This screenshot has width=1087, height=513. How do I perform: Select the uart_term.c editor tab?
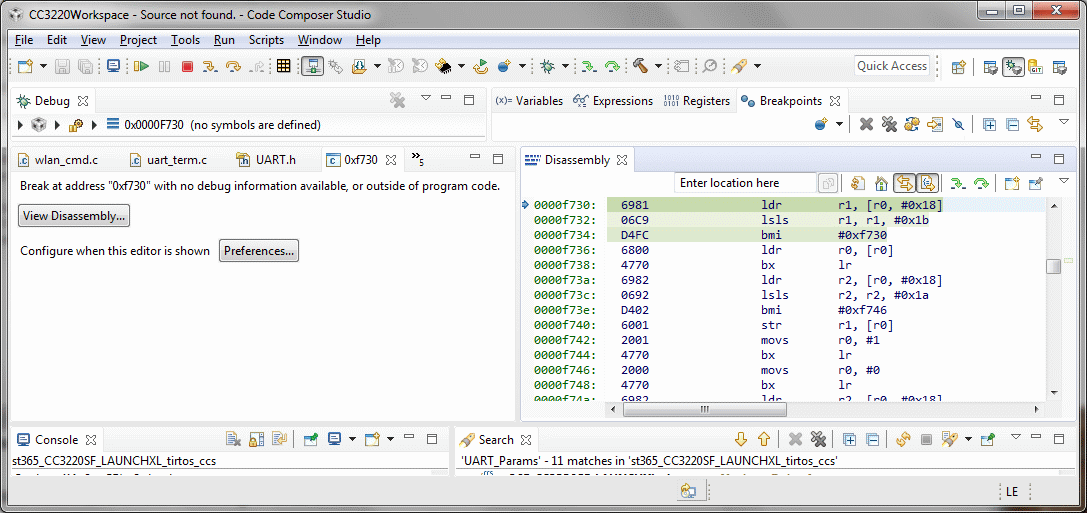coord(169,160)
